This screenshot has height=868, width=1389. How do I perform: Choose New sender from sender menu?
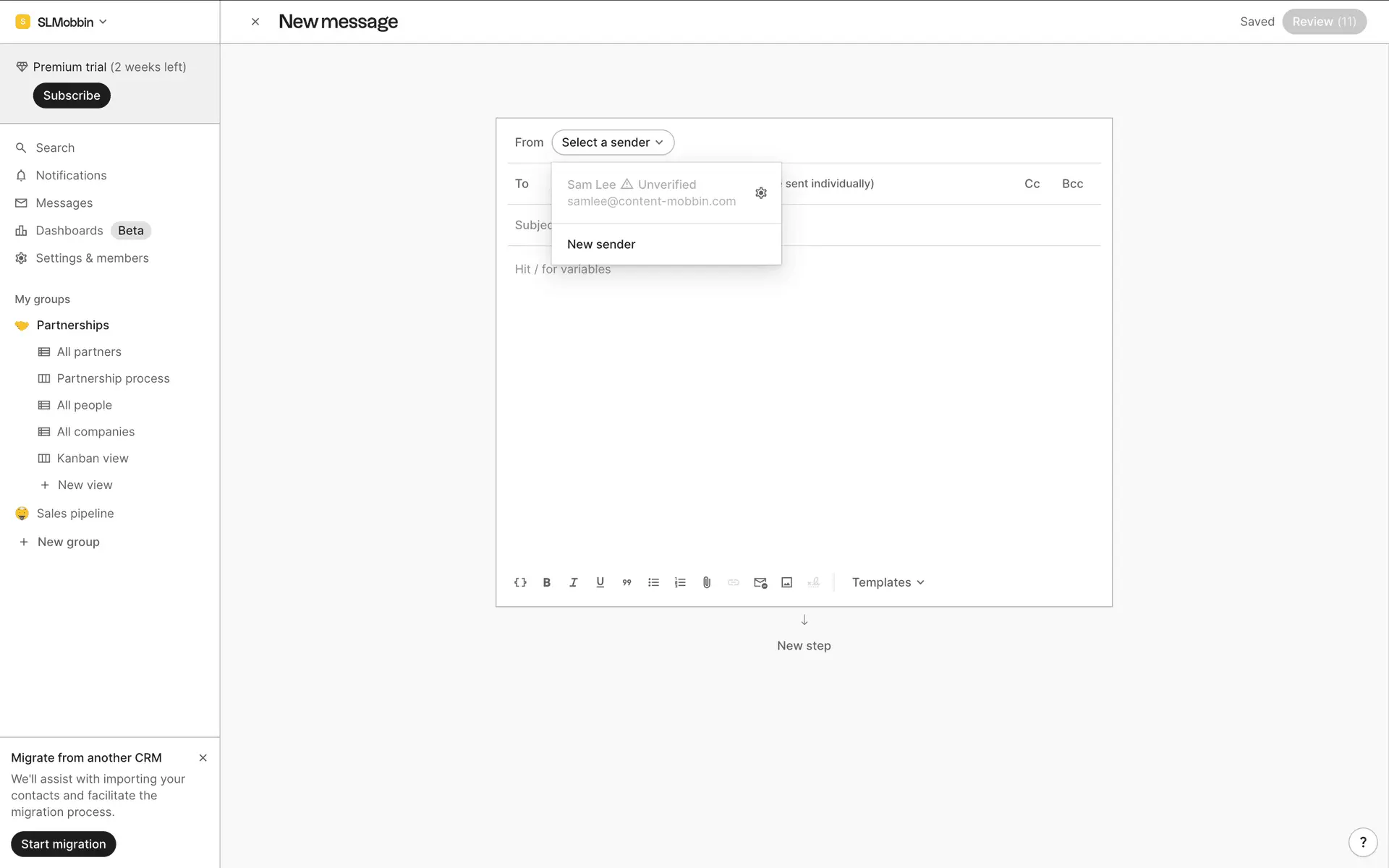(x=601, y=244)
